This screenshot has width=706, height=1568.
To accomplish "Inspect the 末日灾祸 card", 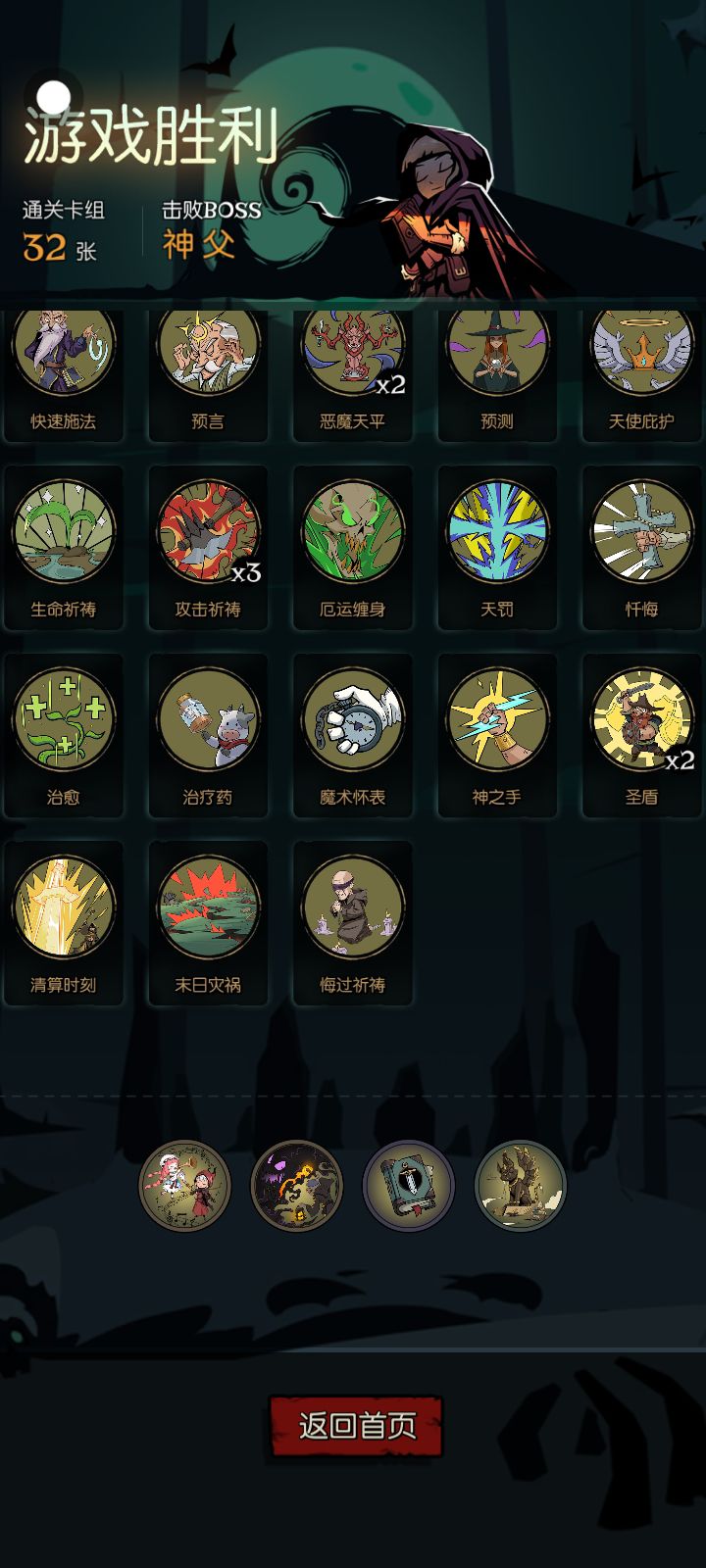I will (208, 923).
